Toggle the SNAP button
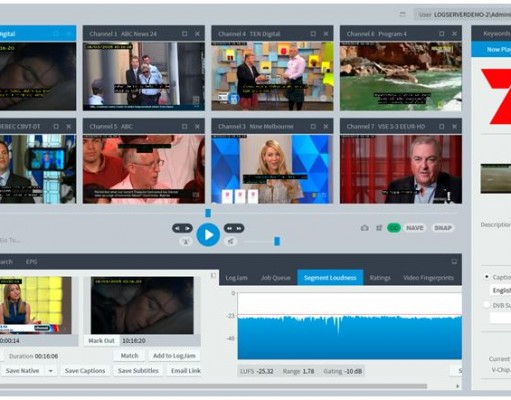The height and width of the screenshot is (400, 511). pyautogui.click(x=443, y=228)
